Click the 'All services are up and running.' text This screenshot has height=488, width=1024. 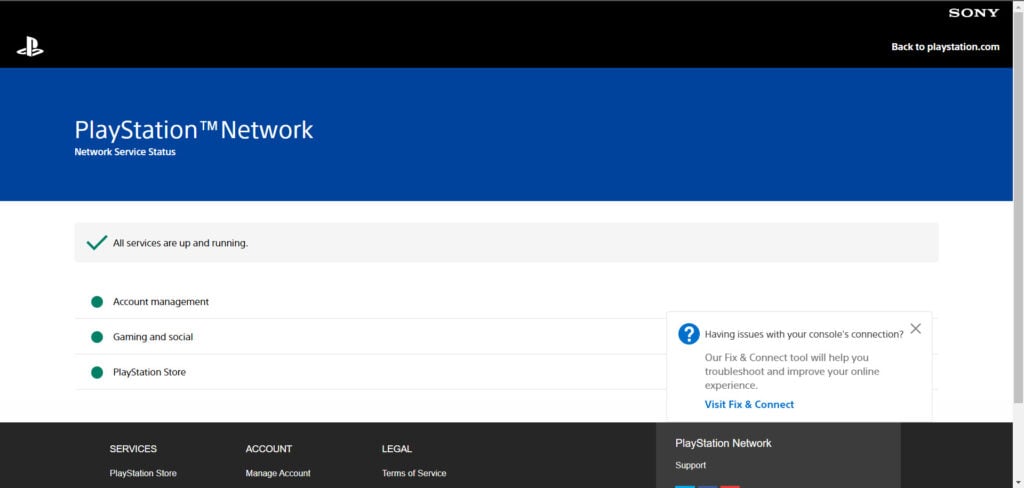click(x=180, y=243)
